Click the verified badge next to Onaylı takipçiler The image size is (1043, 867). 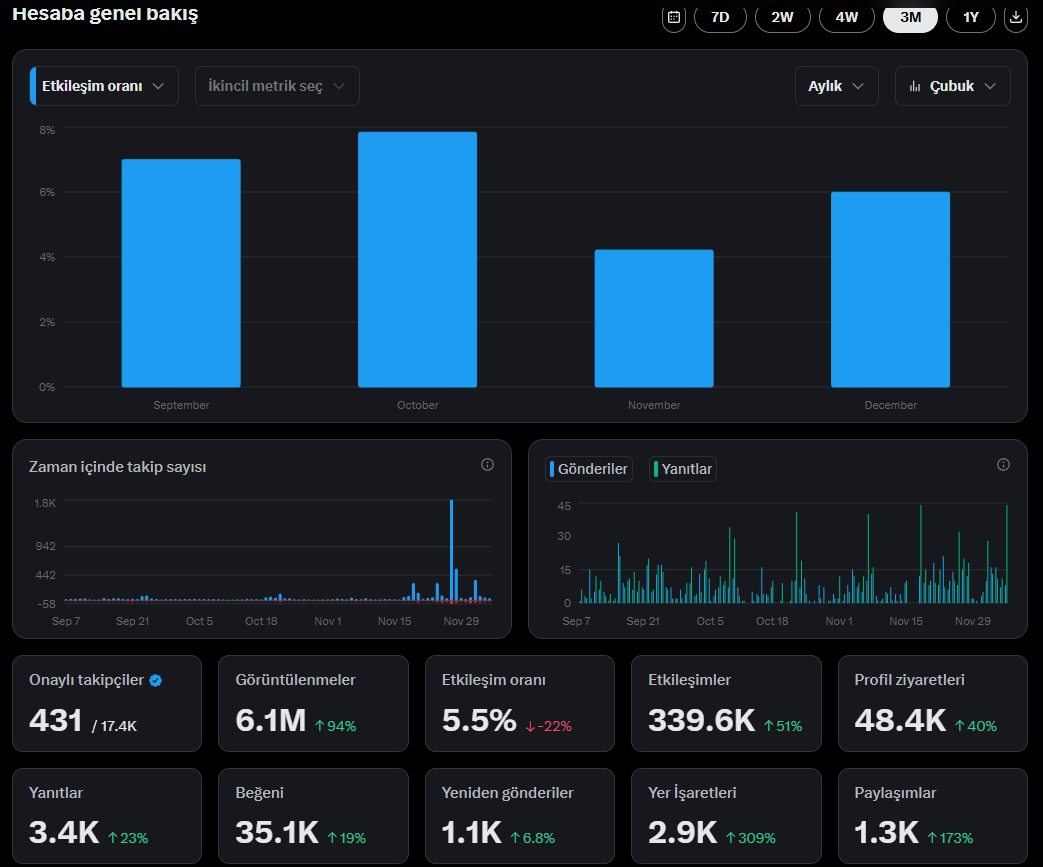tap(156, 680)
